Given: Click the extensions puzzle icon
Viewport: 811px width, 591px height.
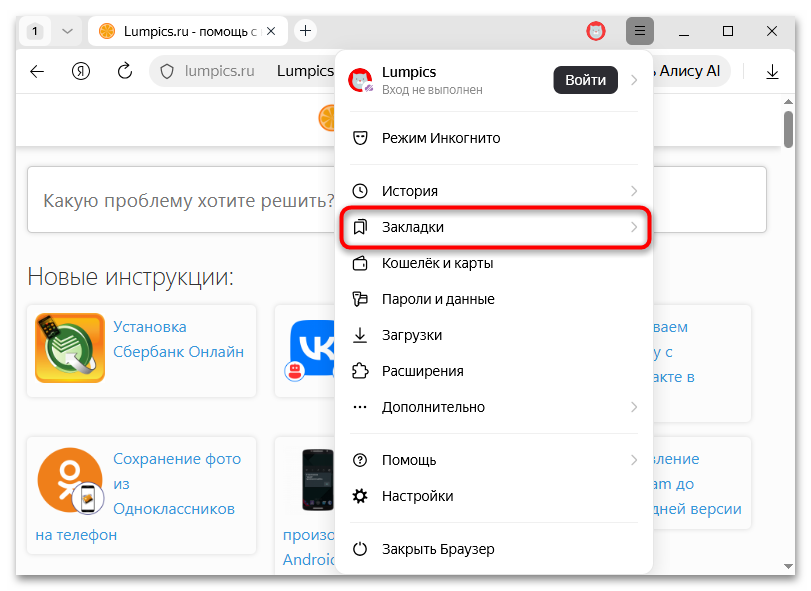Looking at the screenshot, I should [360, 371].
